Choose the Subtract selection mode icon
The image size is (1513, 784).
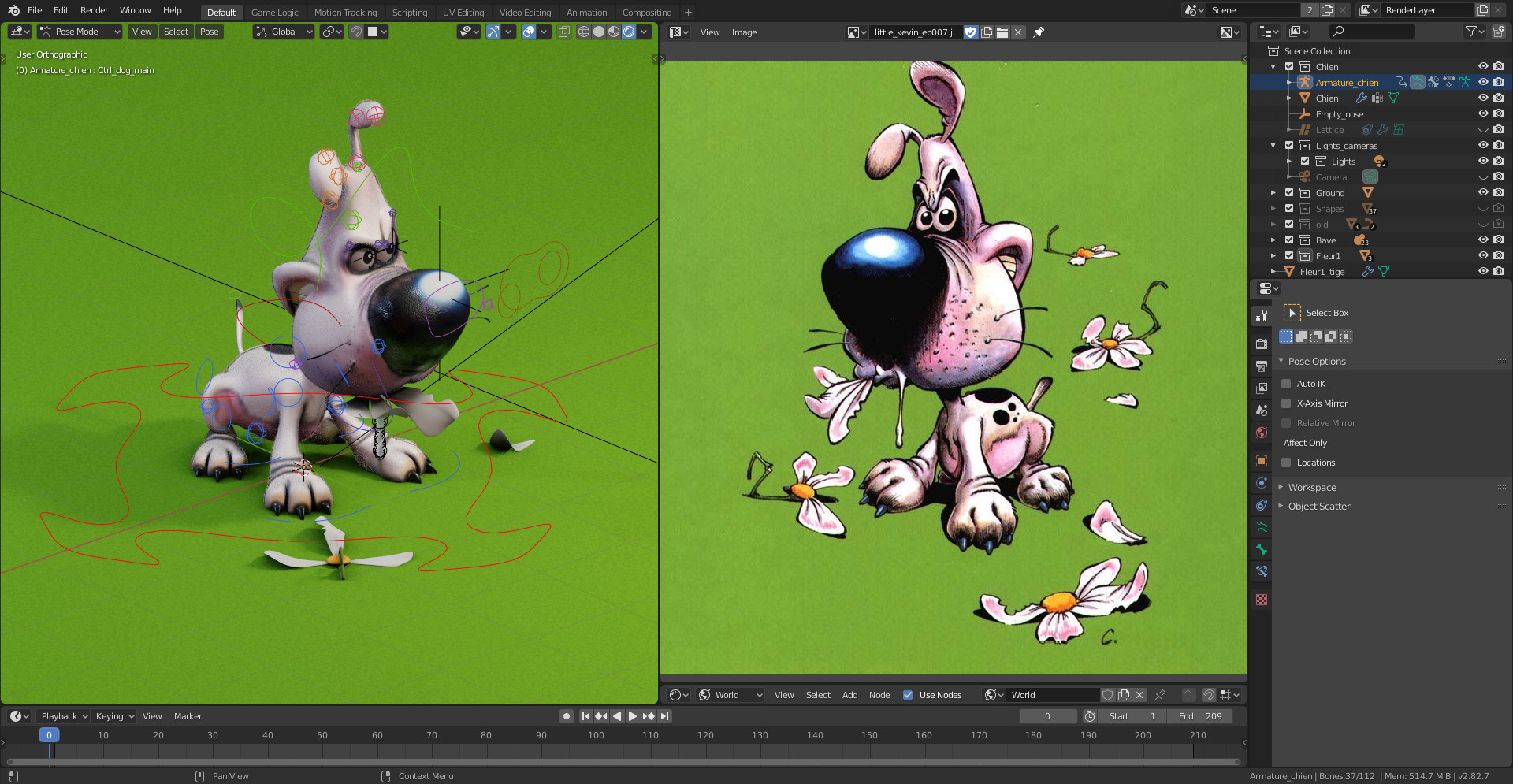click(x=1316, y=336)
